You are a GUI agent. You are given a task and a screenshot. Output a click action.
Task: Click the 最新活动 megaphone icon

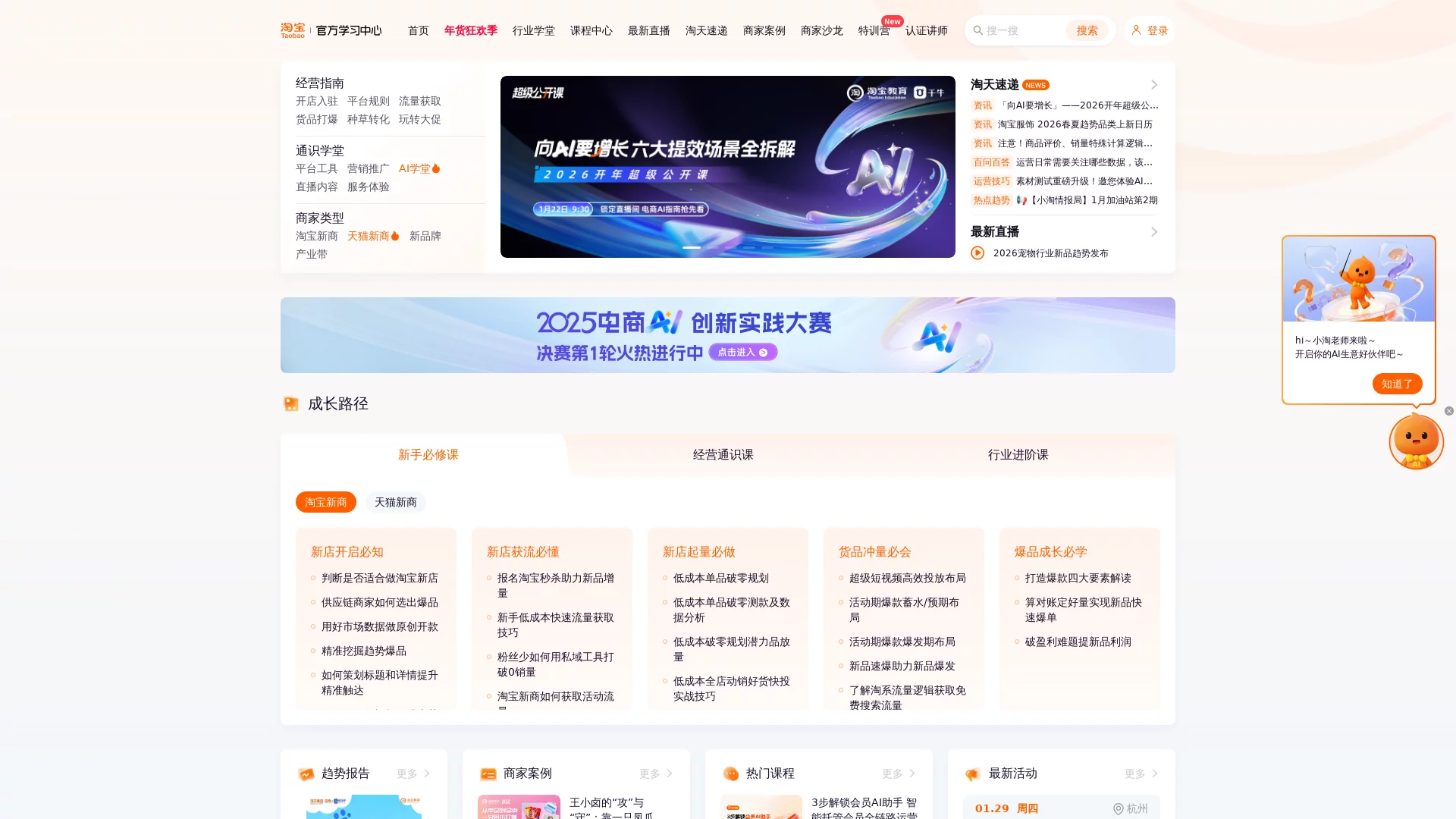click(x=974, y=773)
